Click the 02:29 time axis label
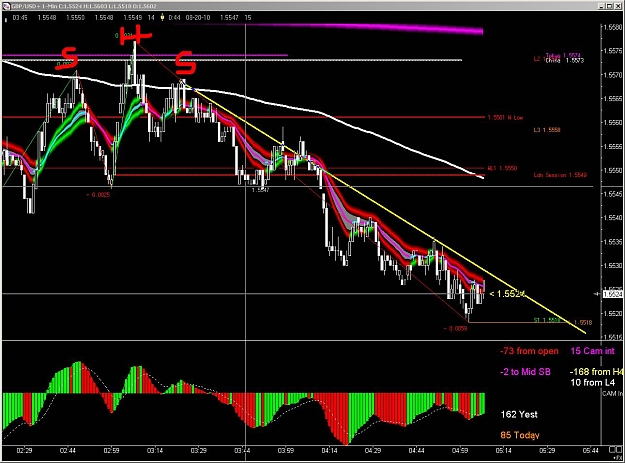The height and width of the screenshot is (463, 625). 24,451
